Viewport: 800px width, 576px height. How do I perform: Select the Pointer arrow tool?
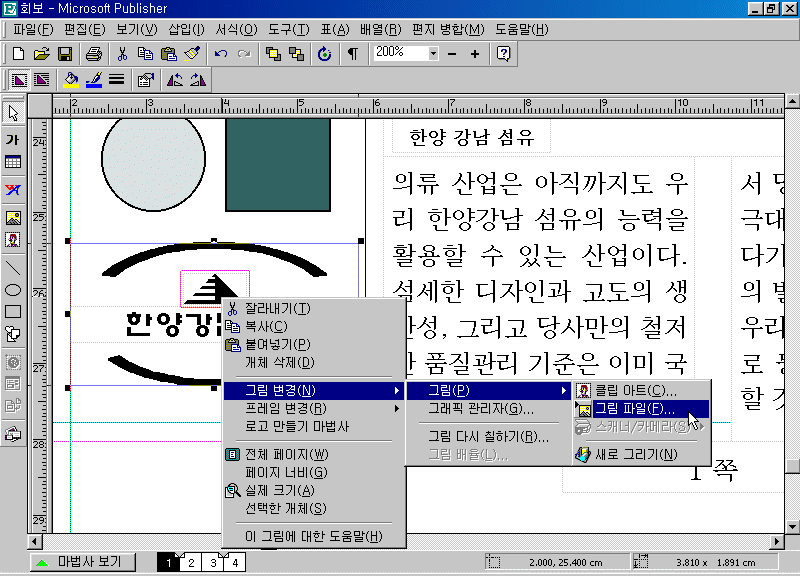pos(13,113)
